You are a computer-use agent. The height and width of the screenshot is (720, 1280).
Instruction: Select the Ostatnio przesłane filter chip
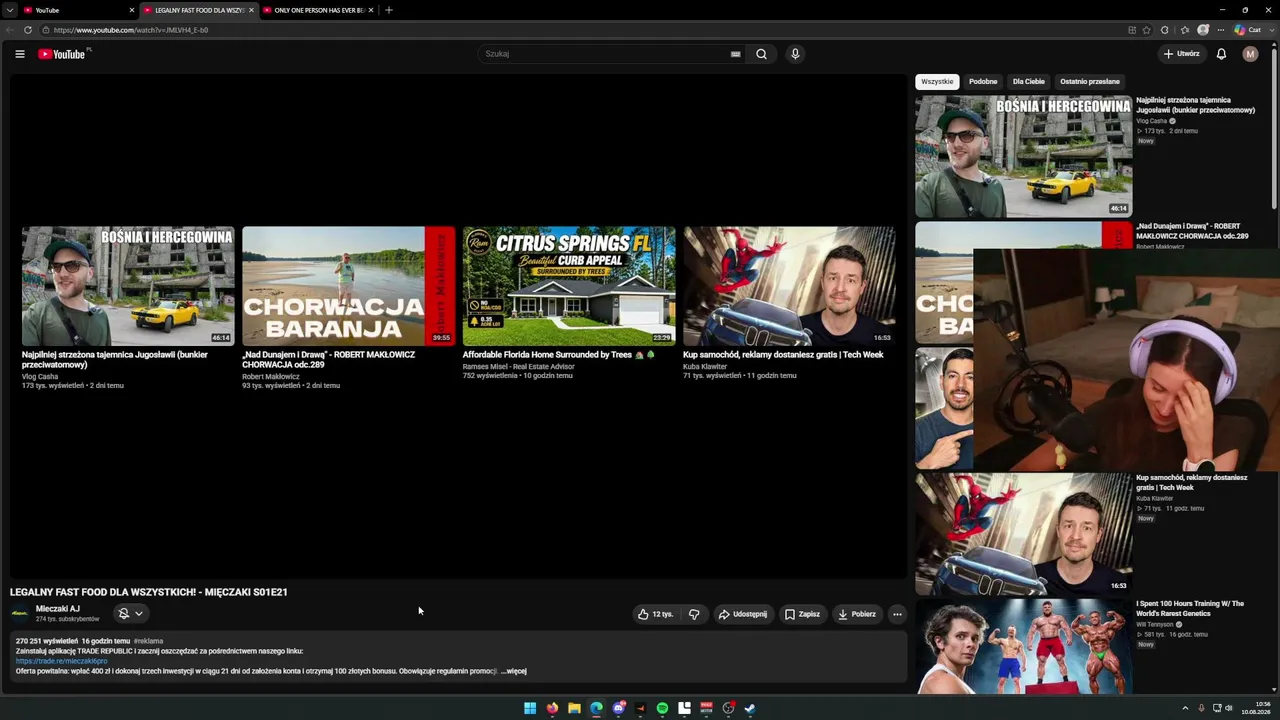pos(1090,82)
